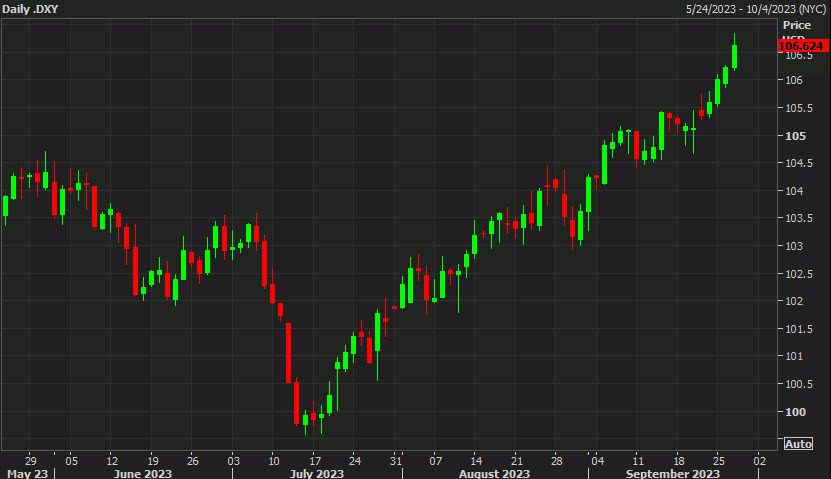Click the red 106.624 current price tag
This screenshot has width=831, height=479.
coord(802,46)
